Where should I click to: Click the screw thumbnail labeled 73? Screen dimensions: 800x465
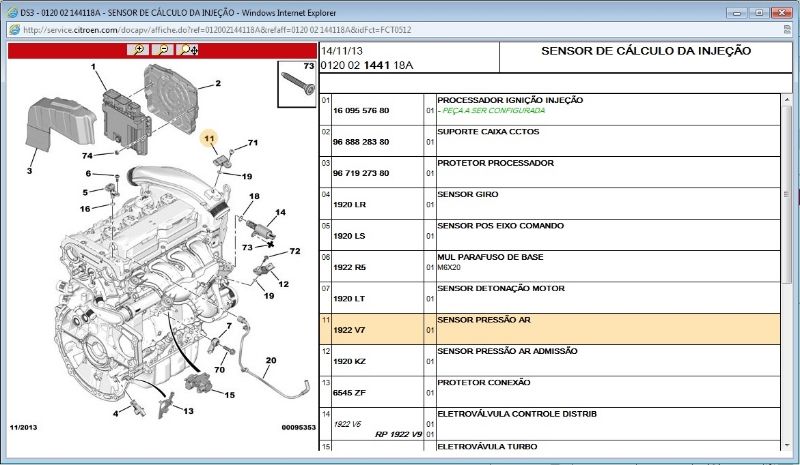(297, 84)
